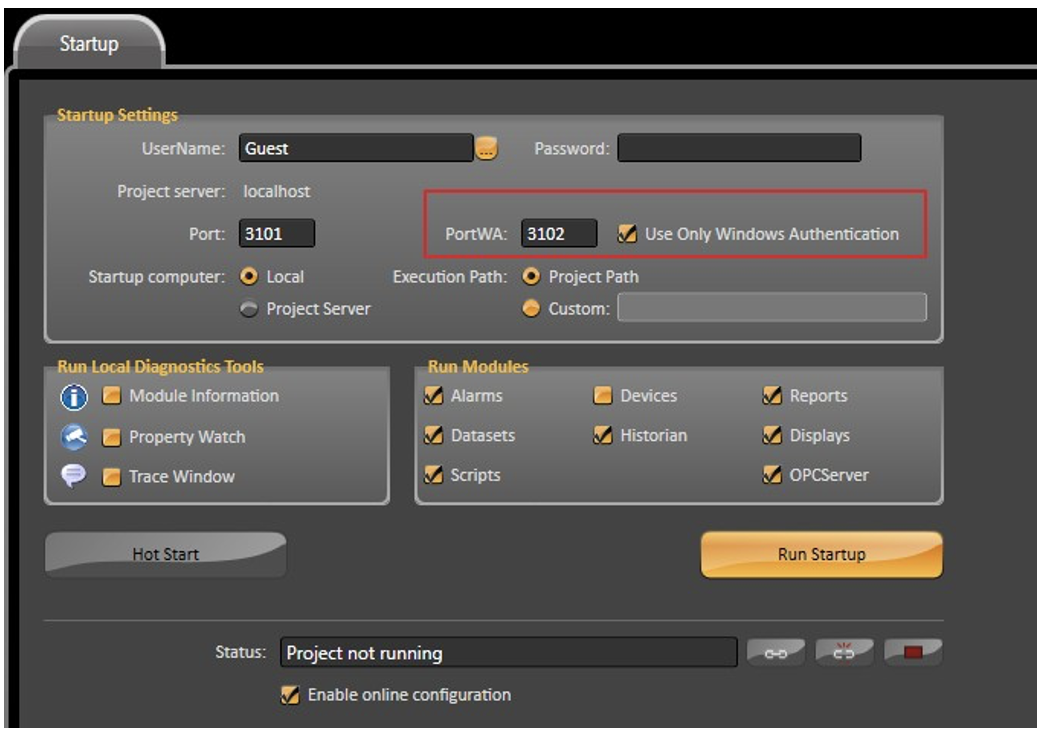Switch to the Startup tab
Viewport: 1040px width, 730px height.
[x=88, y=44]
